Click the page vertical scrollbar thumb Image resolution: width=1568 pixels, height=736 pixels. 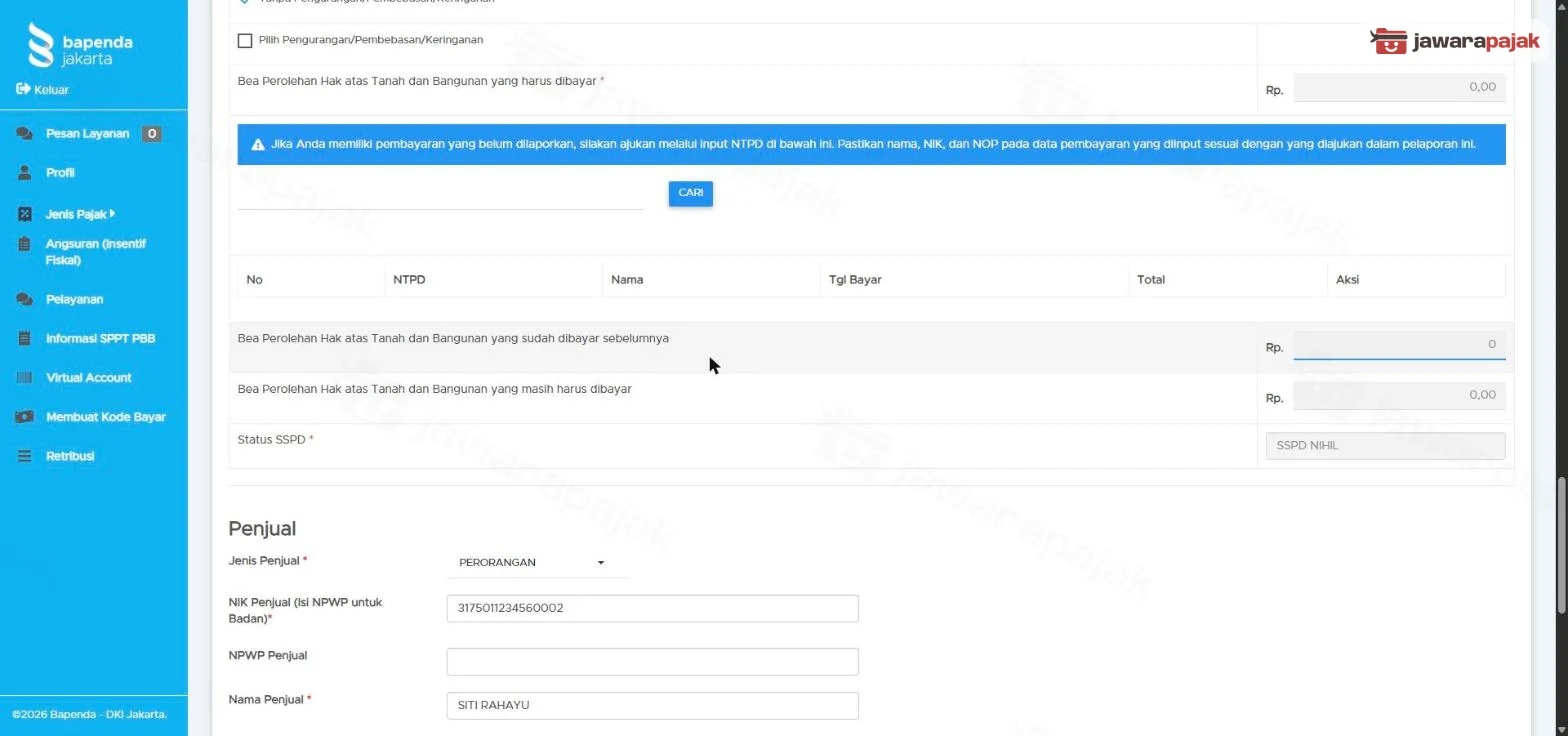pos(1562,546)
